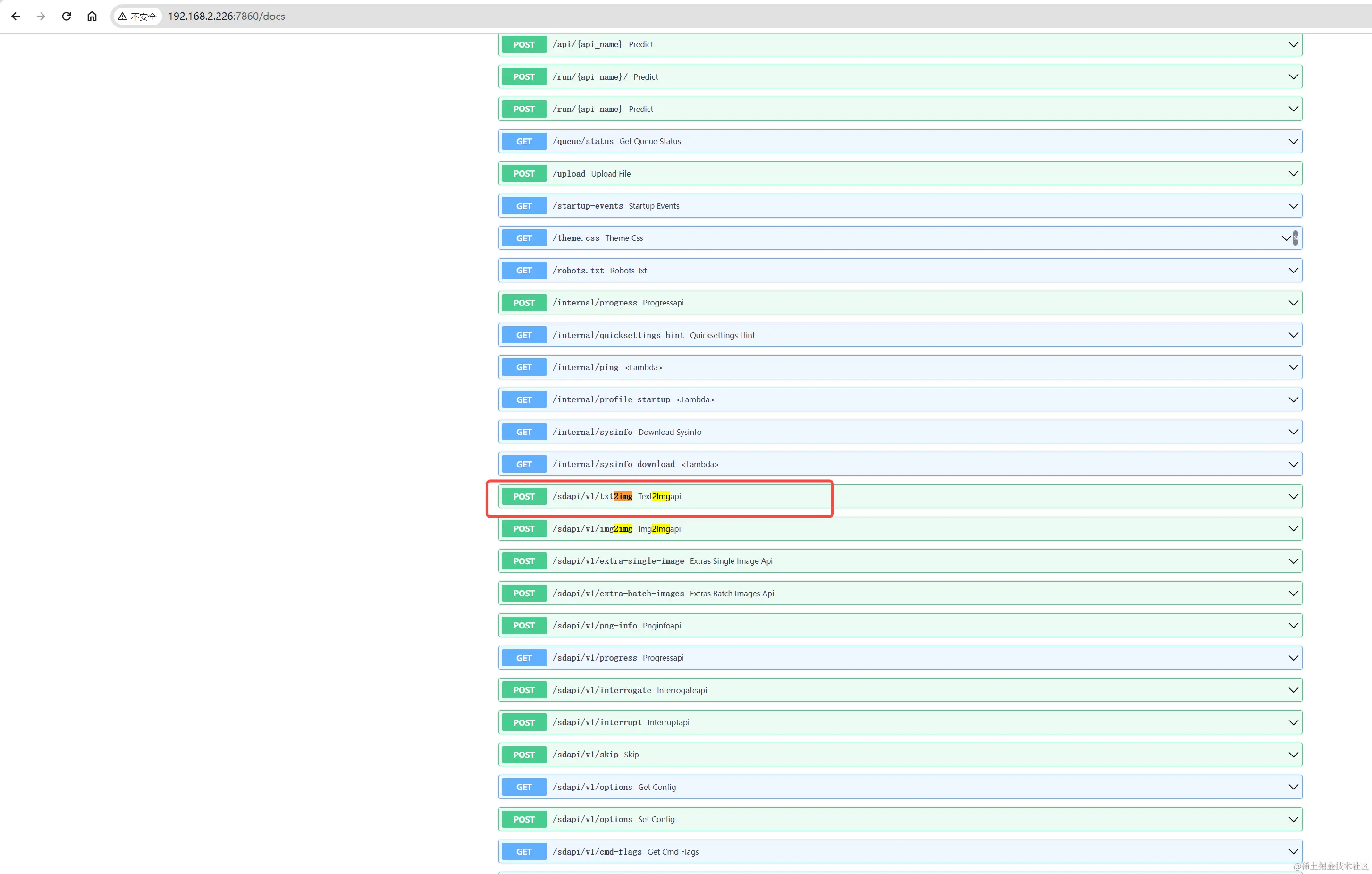Expand /internal/ping chevron arrow
The width and height of the screenshot is (1372, 874).
pyautogui.click(x=1293, y=368)
